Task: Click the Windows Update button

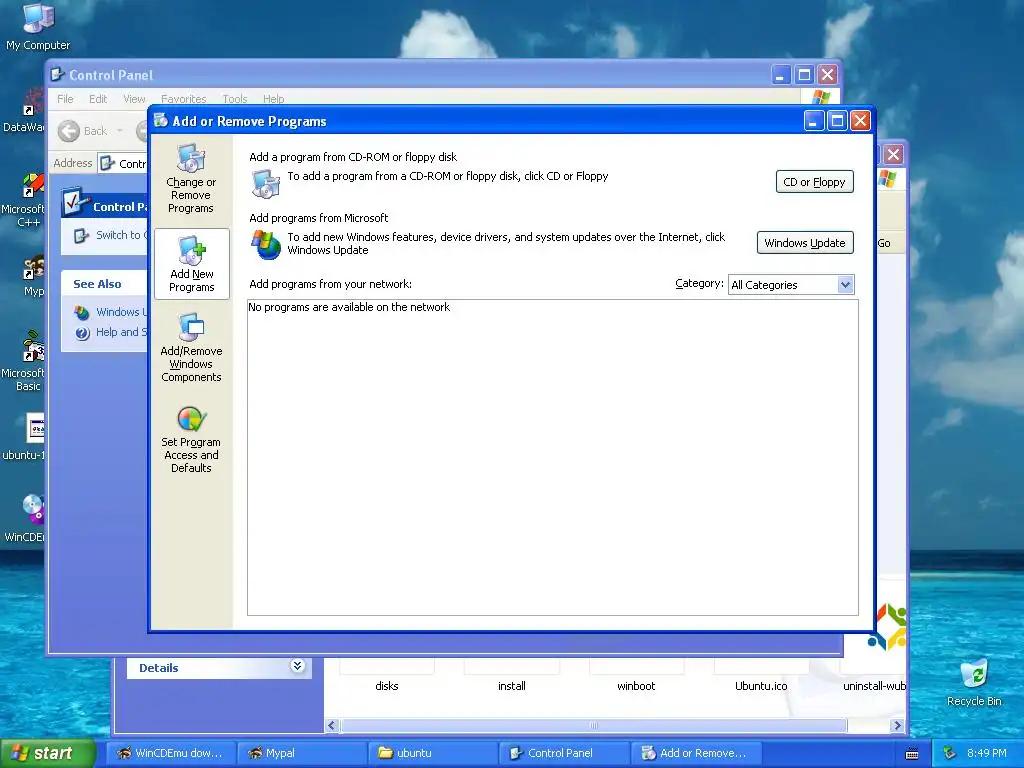Action: [x=805, y=243]
